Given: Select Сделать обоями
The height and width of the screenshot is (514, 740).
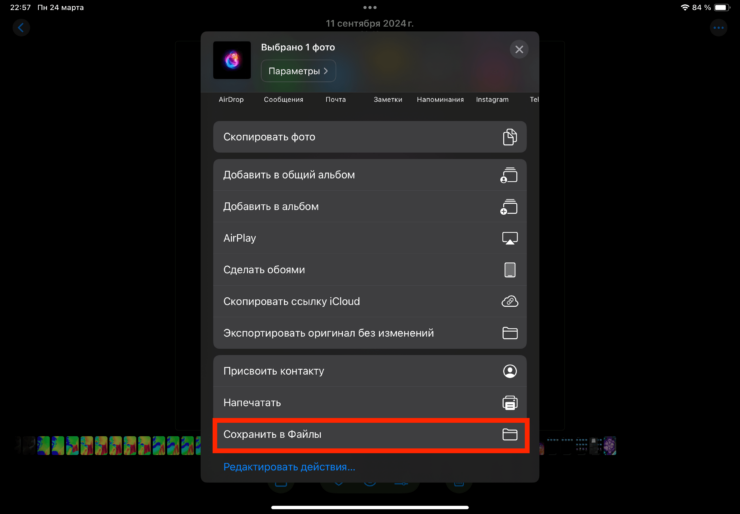Looking at the screenshot, I should [369, 270].
